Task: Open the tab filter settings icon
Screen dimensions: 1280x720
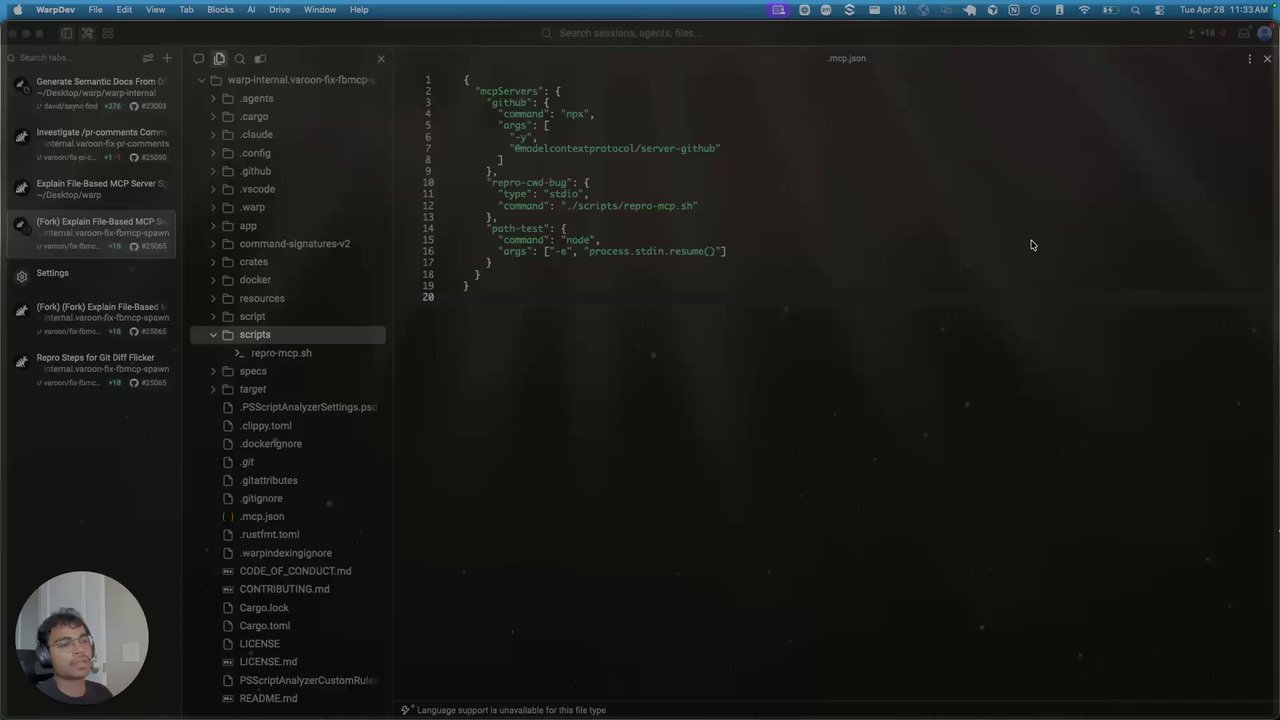Action: (148, 58)
